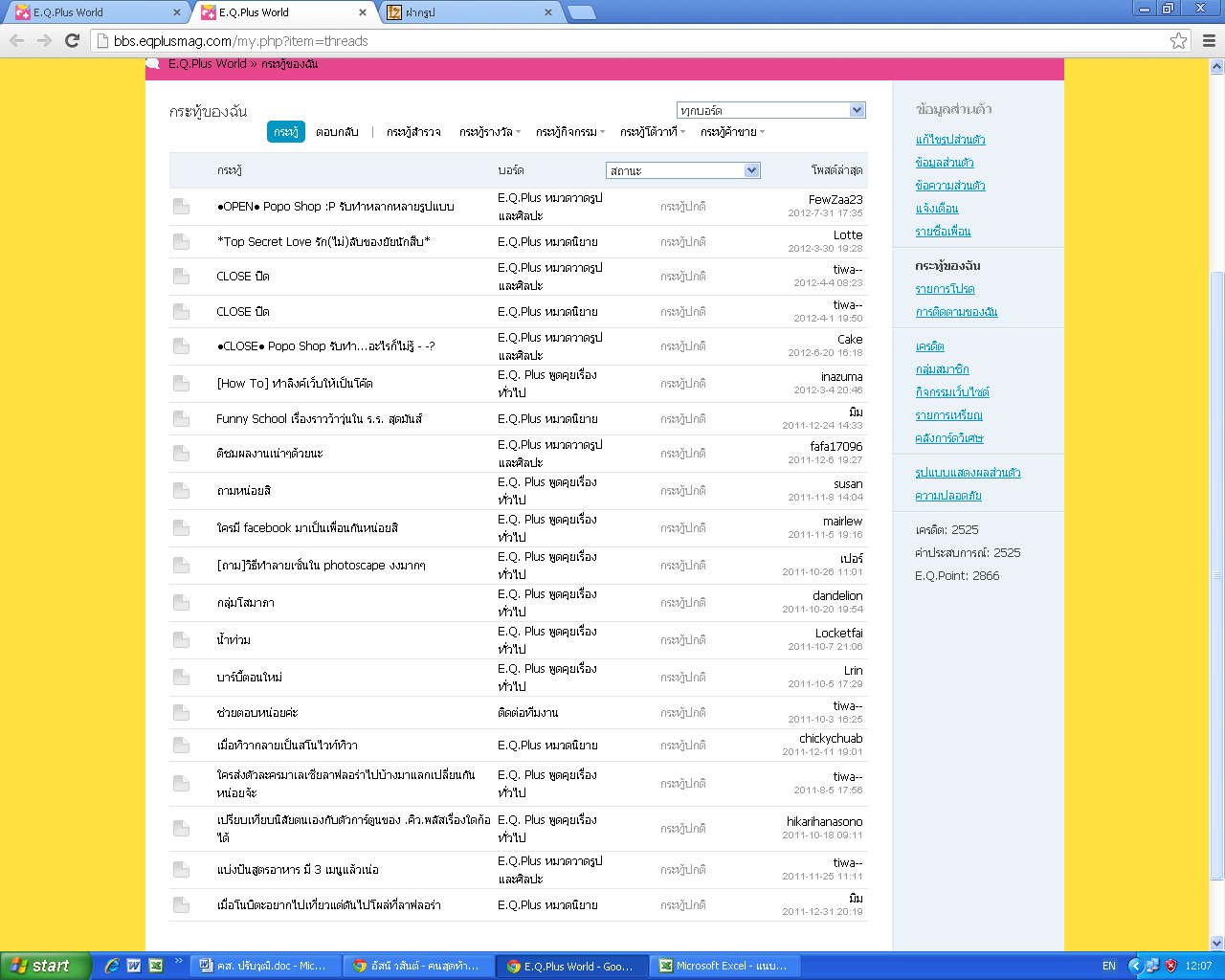Click the address bar URL field
This screenshot has width=1225, height=980.
(x=632, y=40)
